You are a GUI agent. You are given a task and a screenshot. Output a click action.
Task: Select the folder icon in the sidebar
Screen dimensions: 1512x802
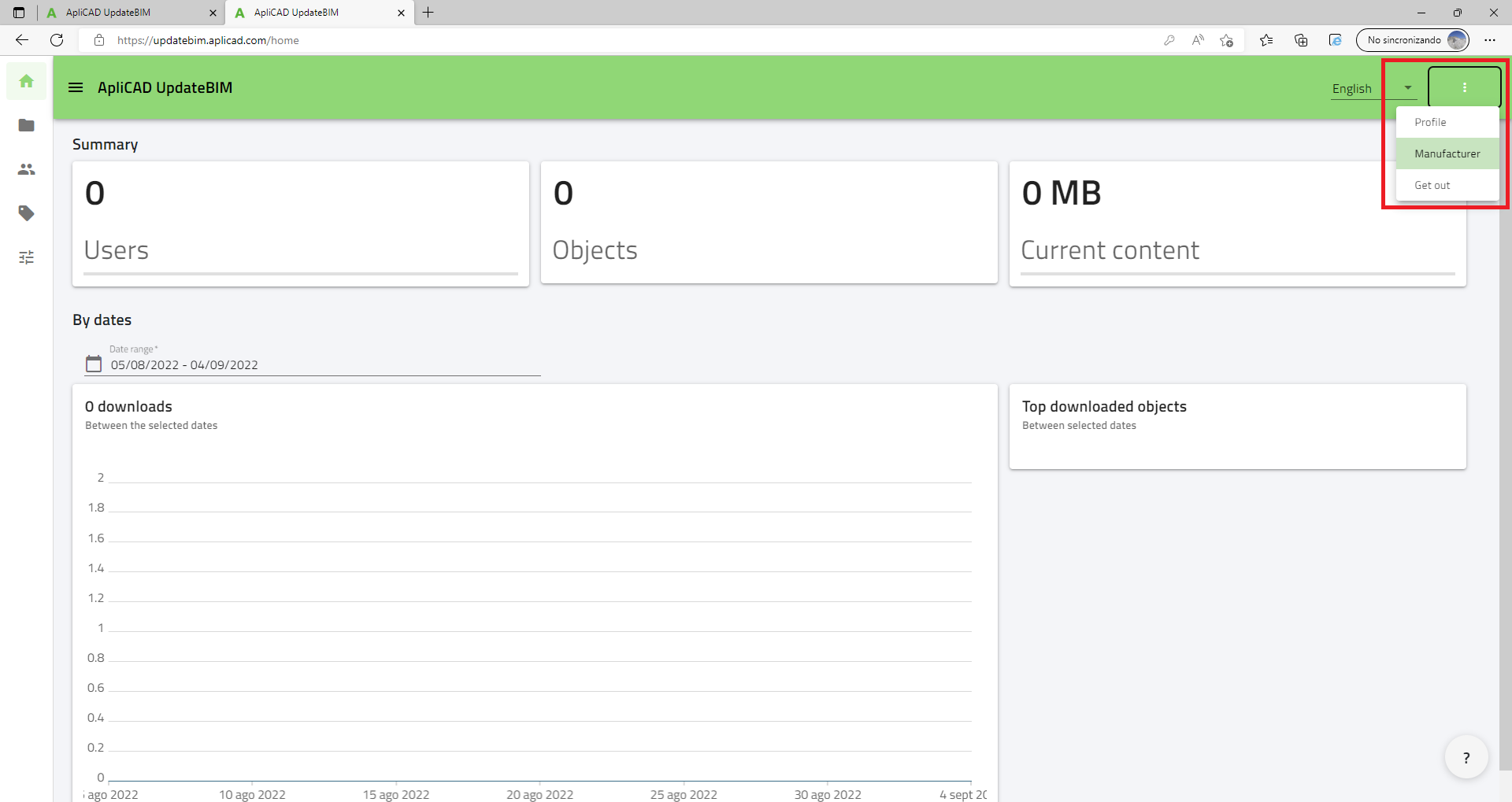(26, 125)
